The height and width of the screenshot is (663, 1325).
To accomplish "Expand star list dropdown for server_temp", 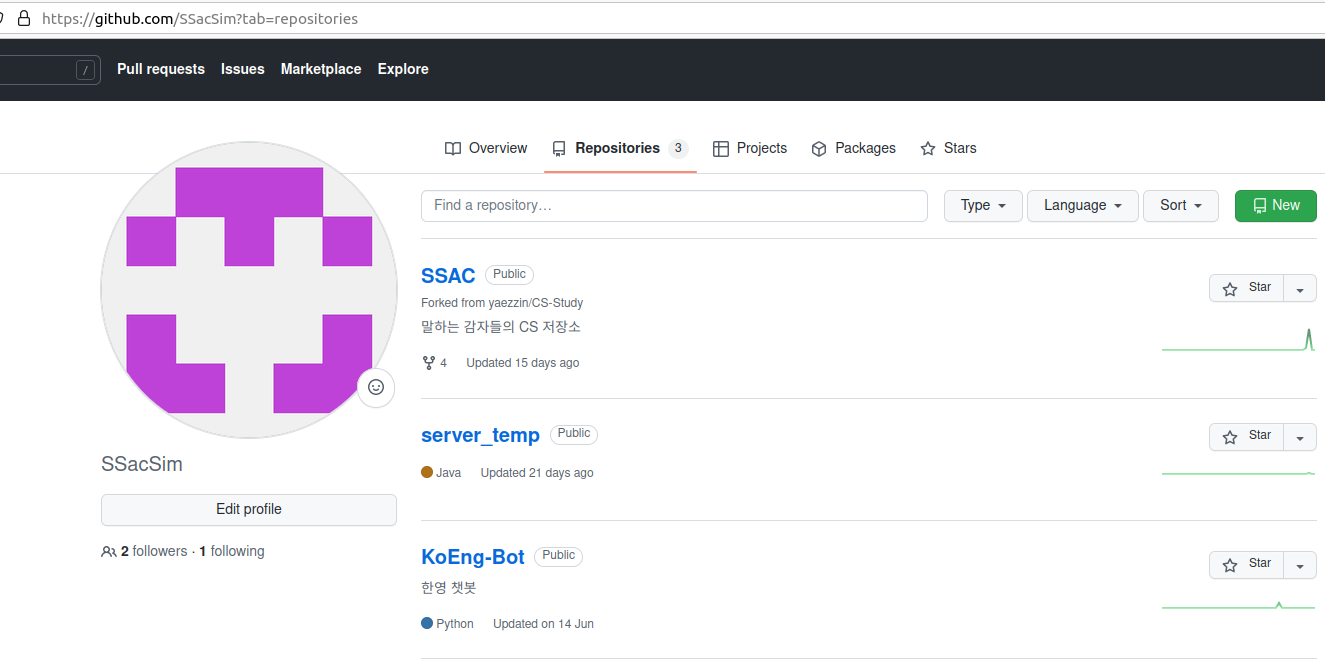I will click(1300, 437).
